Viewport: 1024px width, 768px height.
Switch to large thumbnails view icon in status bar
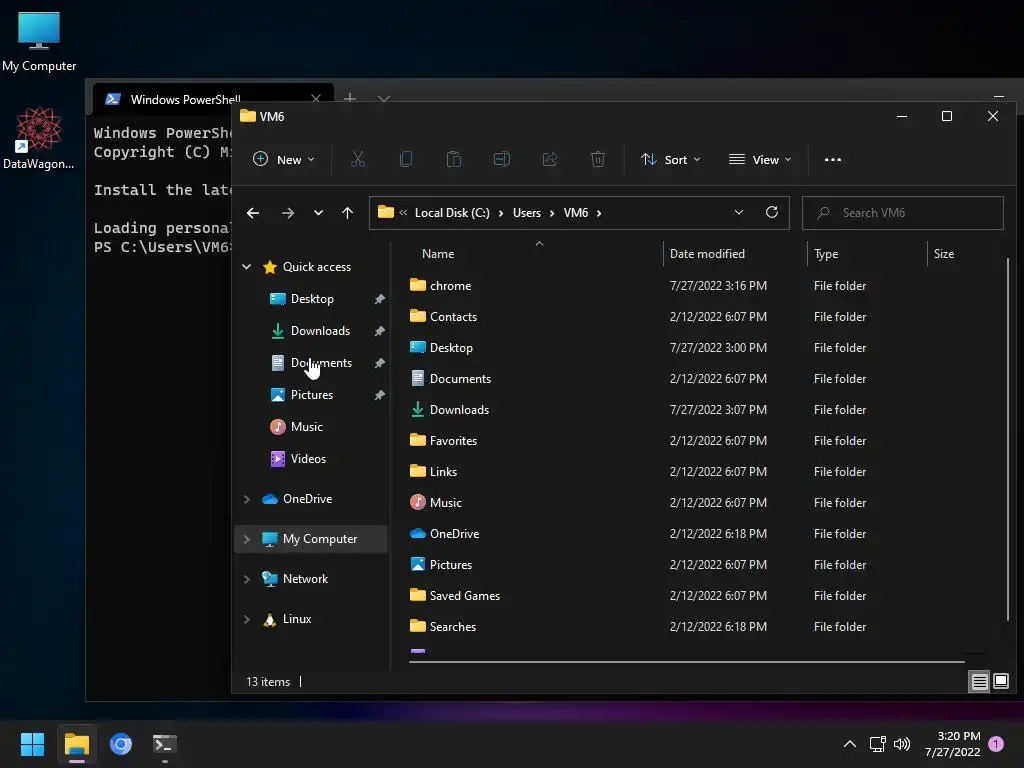[1000, 682]
